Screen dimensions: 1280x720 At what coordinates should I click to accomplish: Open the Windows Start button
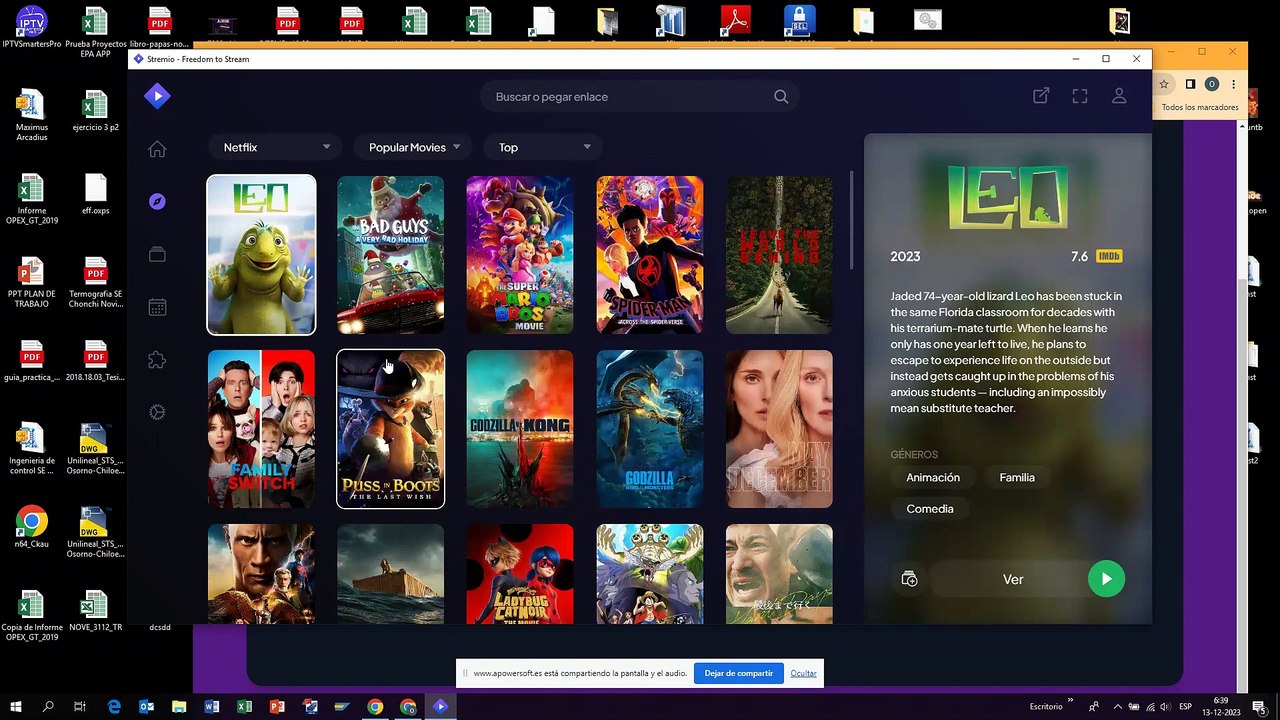tap(15, 706)
